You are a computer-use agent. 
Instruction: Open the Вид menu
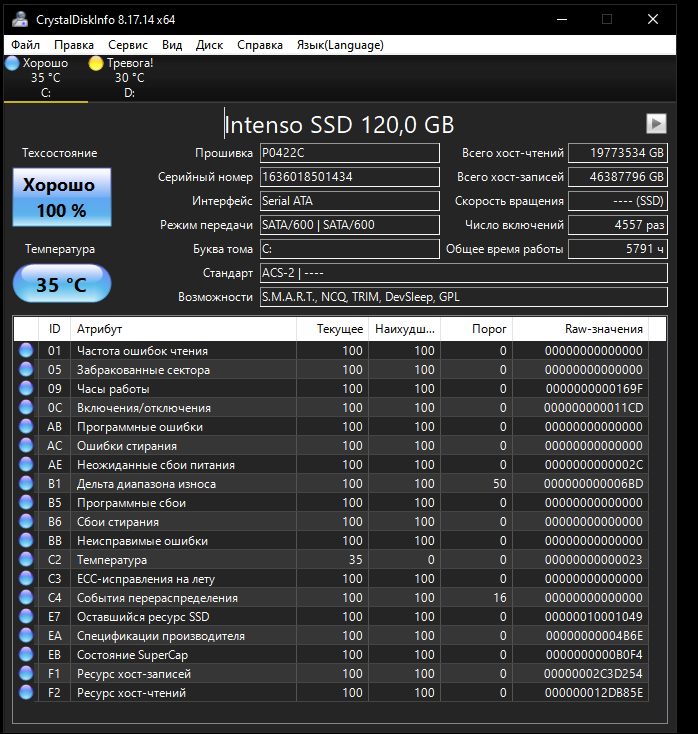172,45
